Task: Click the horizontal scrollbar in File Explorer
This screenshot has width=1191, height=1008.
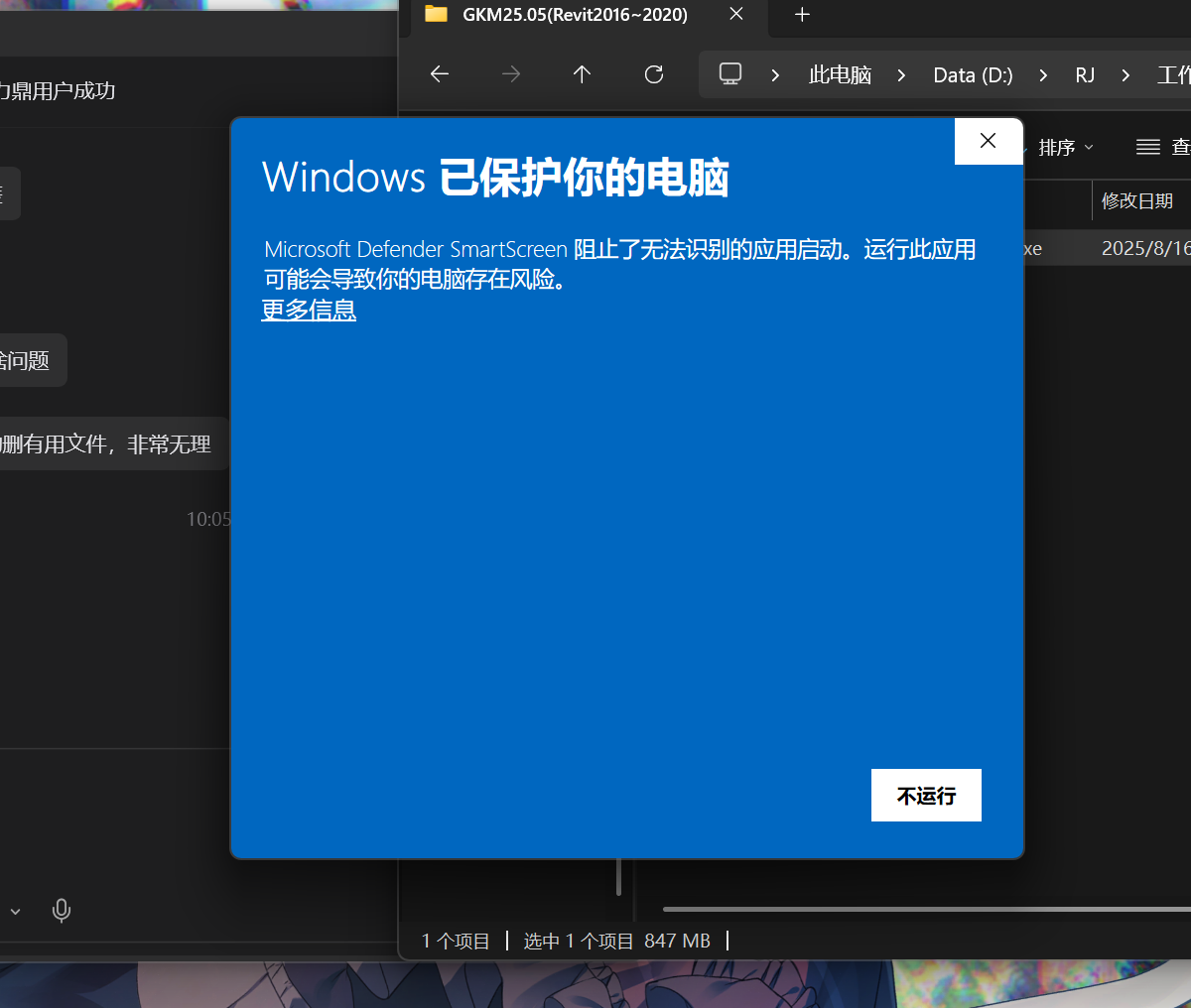Action: coord(926,909)
